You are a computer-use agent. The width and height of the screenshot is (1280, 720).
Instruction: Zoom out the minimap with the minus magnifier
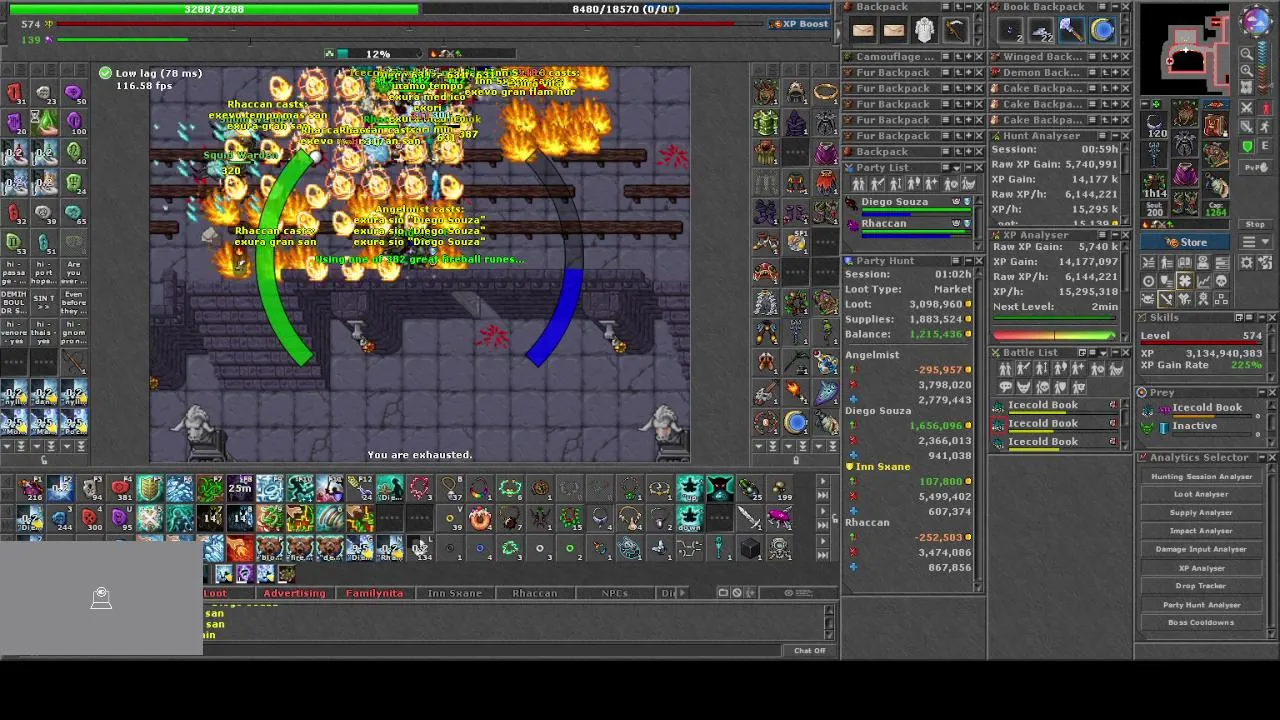tap(1246, 54)
